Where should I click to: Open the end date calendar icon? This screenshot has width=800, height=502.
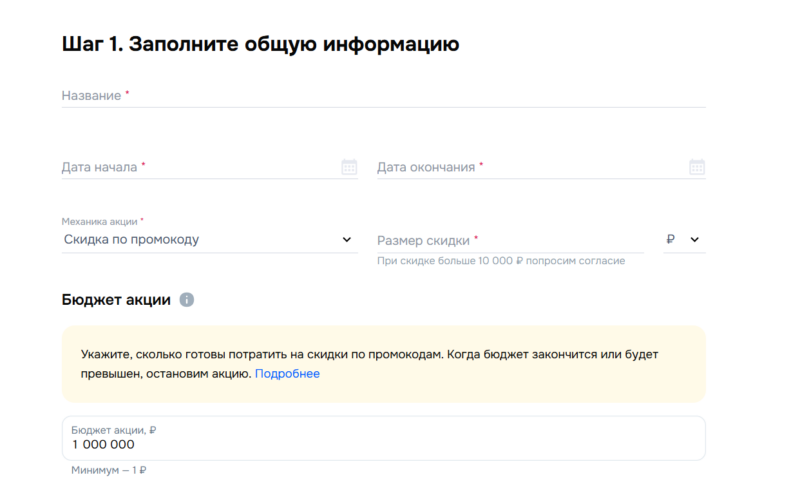pyautogui.click(x=697, y=167)
